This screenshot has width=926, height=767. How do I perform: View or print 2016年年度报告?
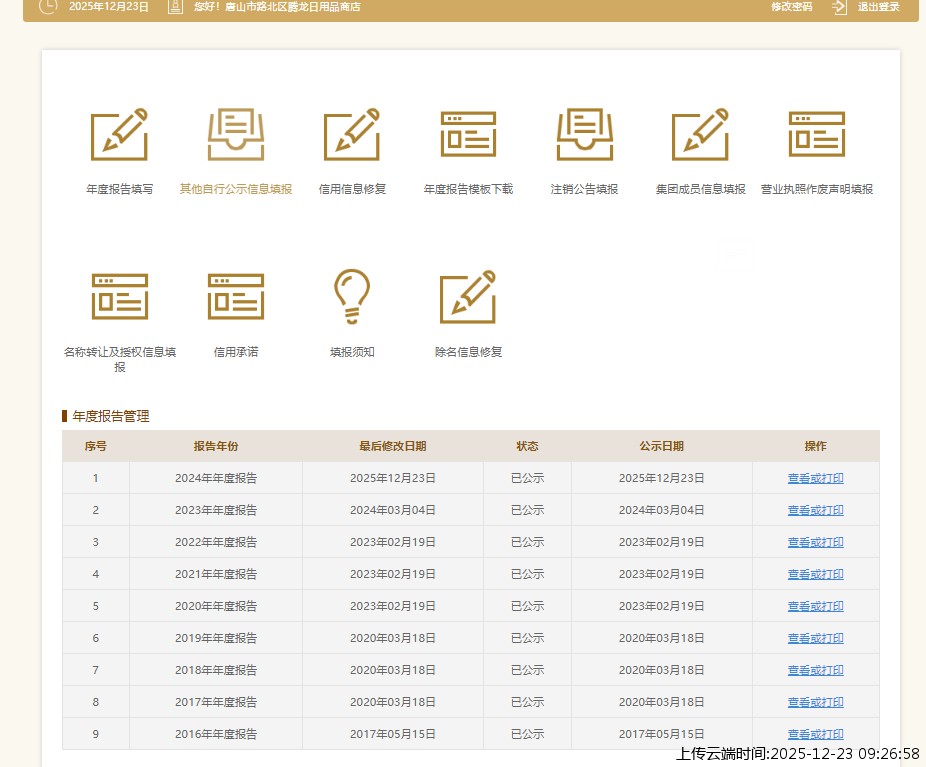815,734
